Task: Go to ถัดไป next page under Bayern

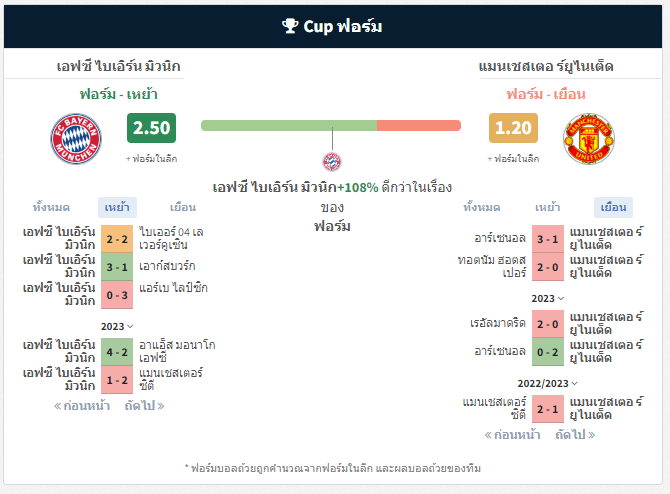Action: (x=144, y=406)
